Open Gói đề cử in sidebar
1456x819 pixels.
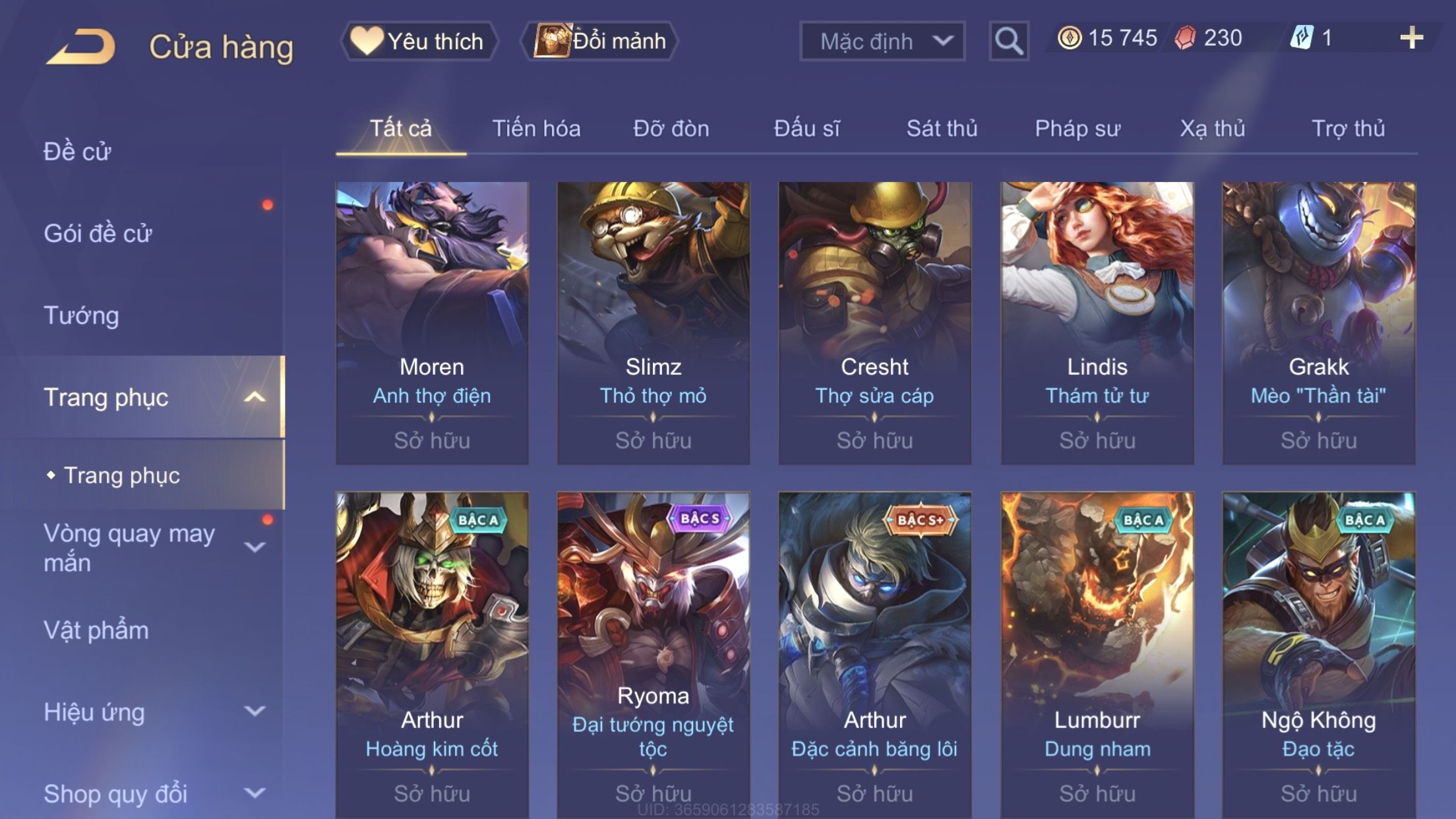(x=98, y=233)
